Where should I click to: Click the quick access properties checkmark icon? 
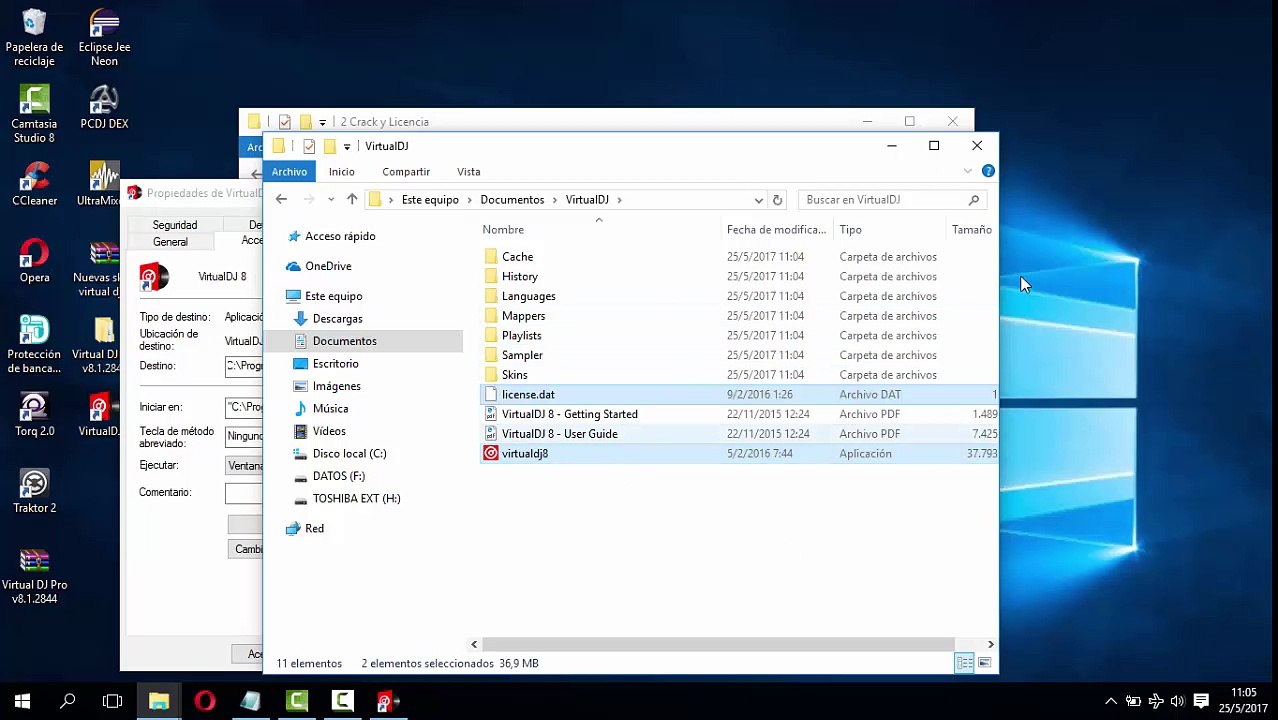308,146
